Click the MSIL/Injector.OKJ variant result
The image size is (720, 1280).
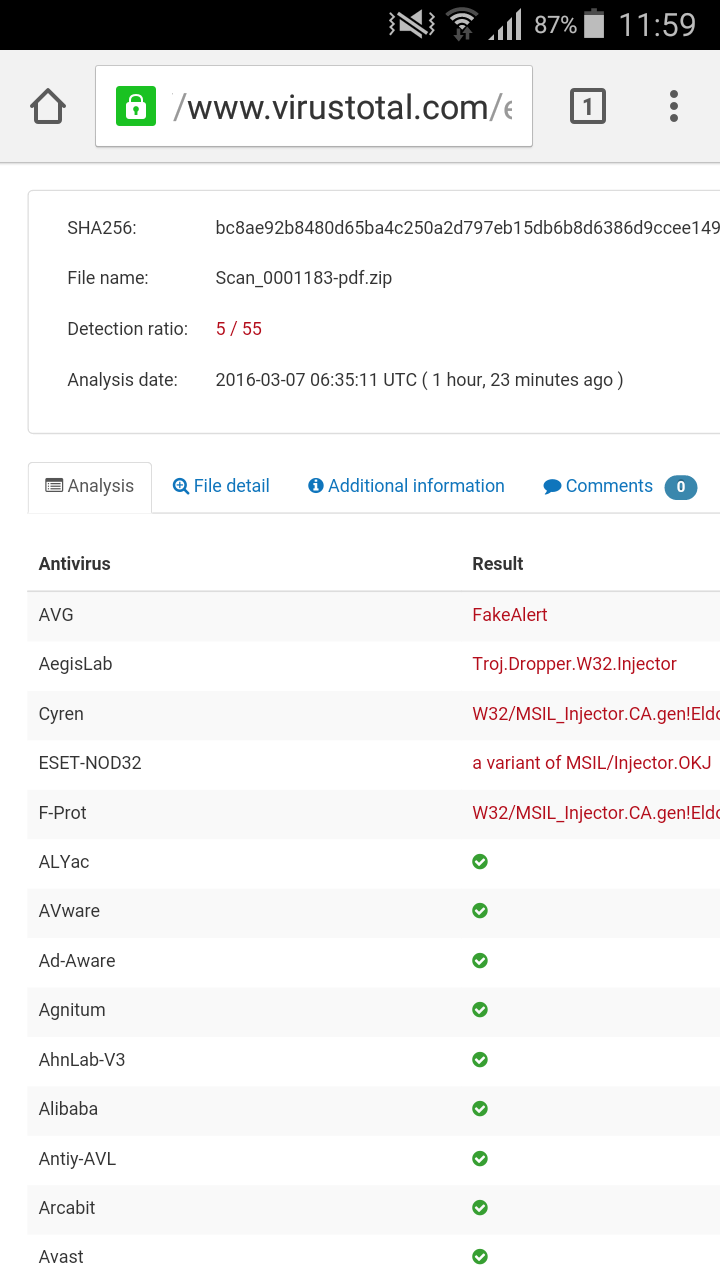(592, 763)
